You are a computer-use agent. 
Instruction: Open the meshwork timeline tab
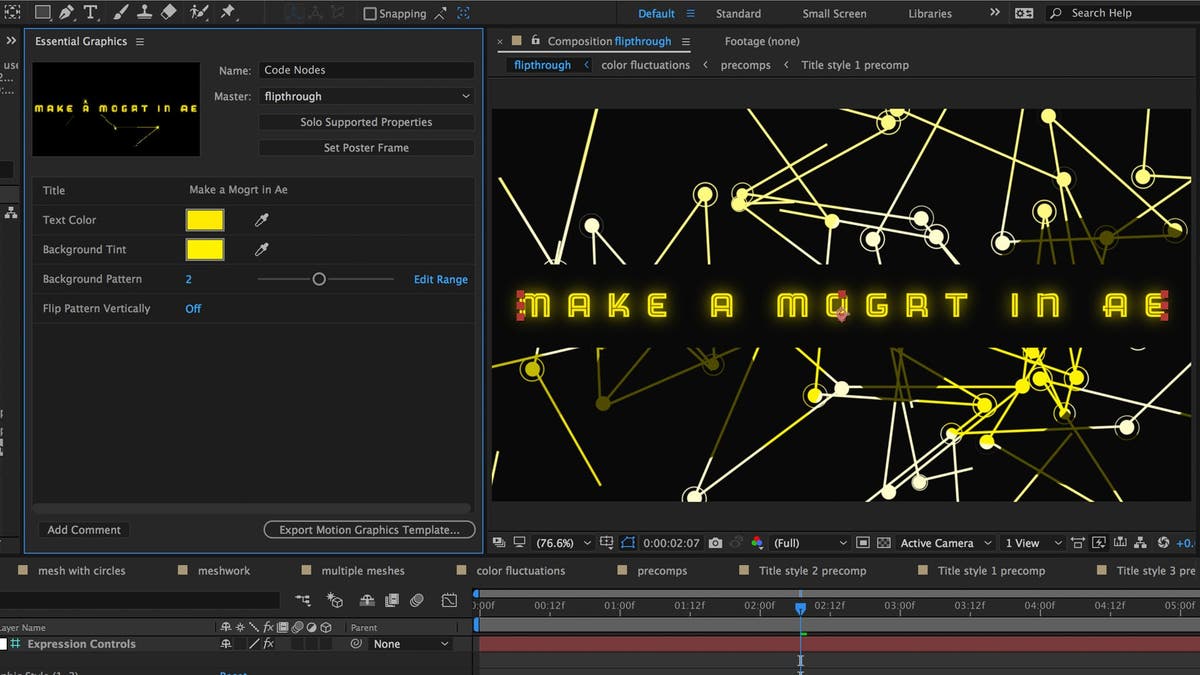pos(224,571)
